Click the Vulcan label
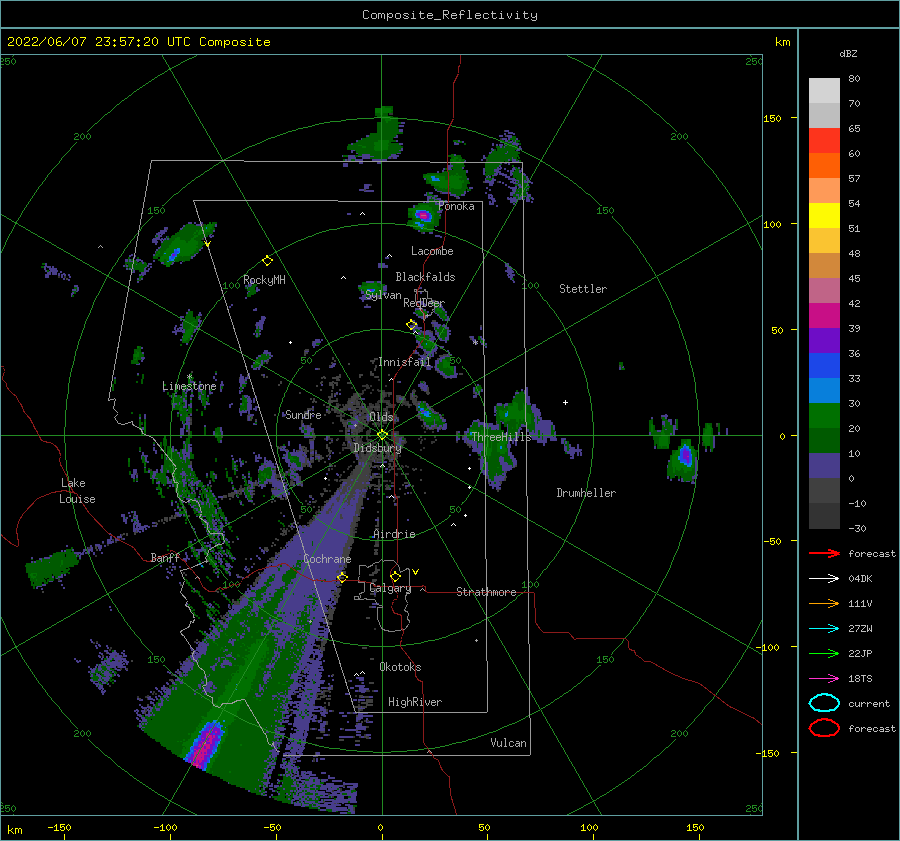Screen dimensions: 900x841 509,743
